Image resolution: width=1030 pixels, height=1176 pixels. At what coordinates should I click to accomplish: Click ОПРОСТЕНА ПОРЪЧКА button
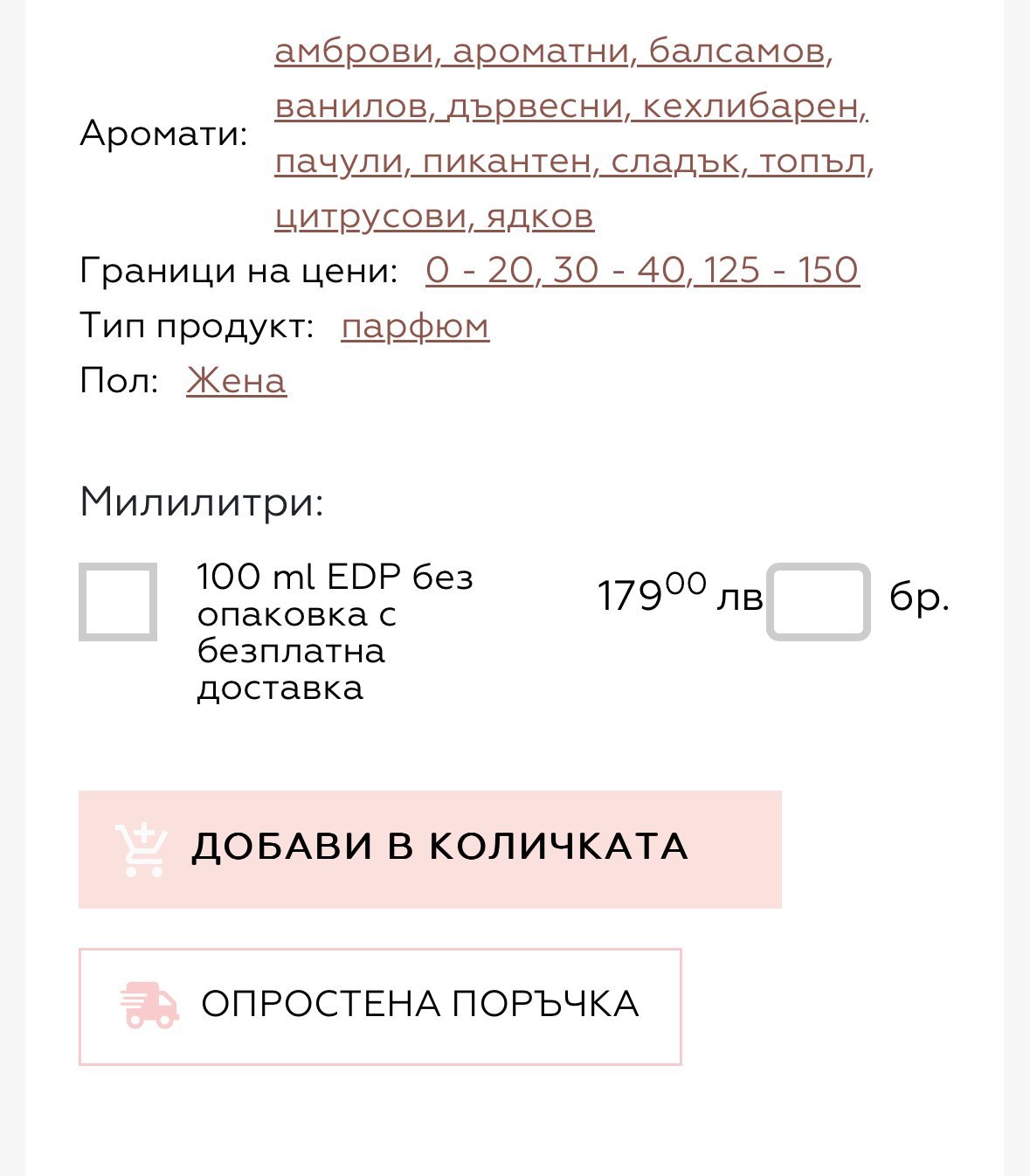(380, 1007)
